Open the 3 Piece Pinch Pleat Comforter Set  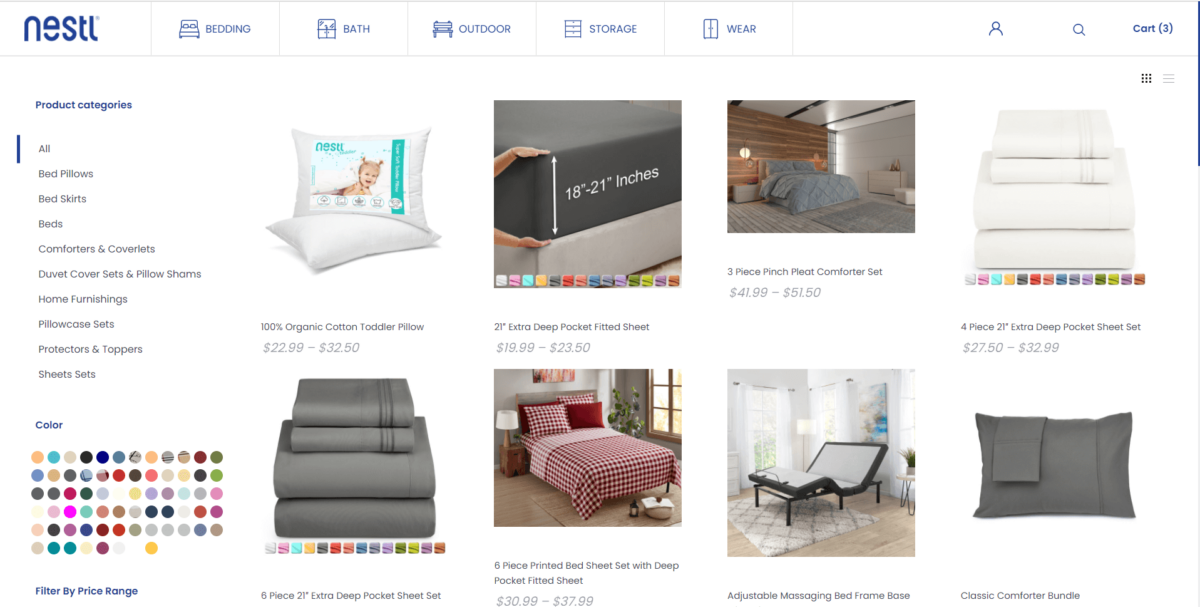pos(805,272)
